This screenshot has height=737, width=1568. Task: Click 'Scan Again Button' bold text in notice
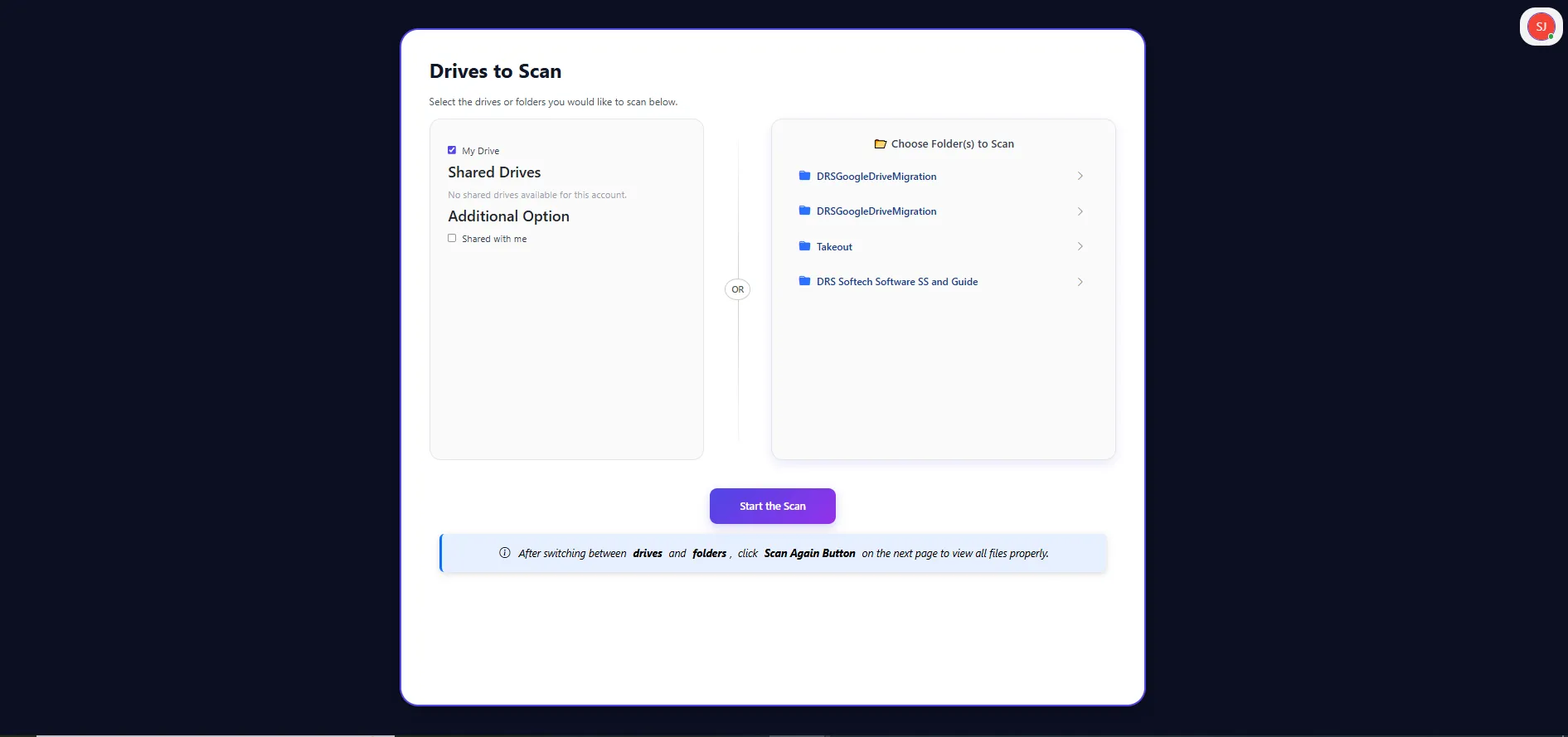(809, 553)
